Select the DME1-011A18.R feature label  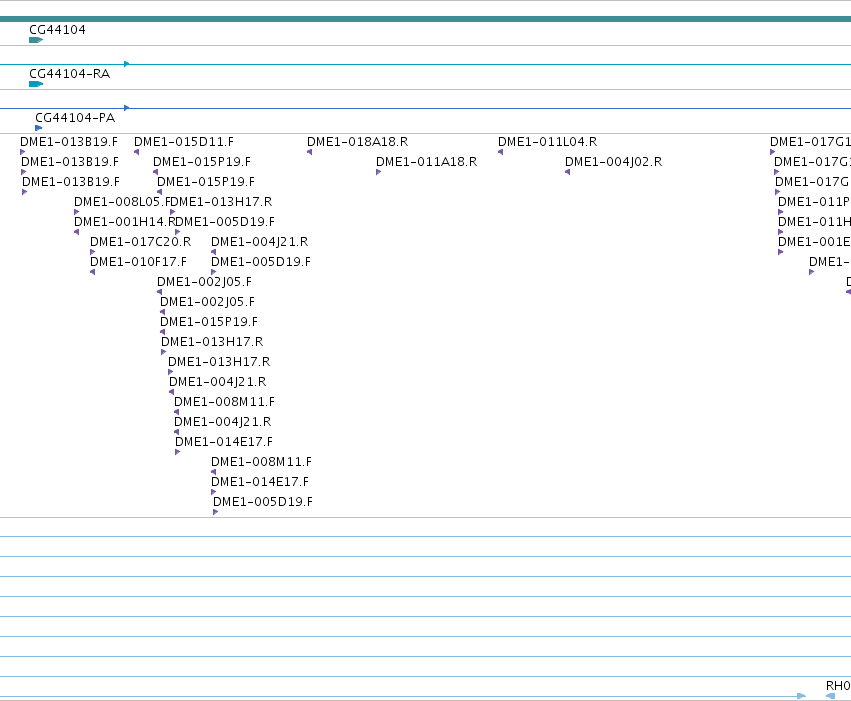[426, 162]
